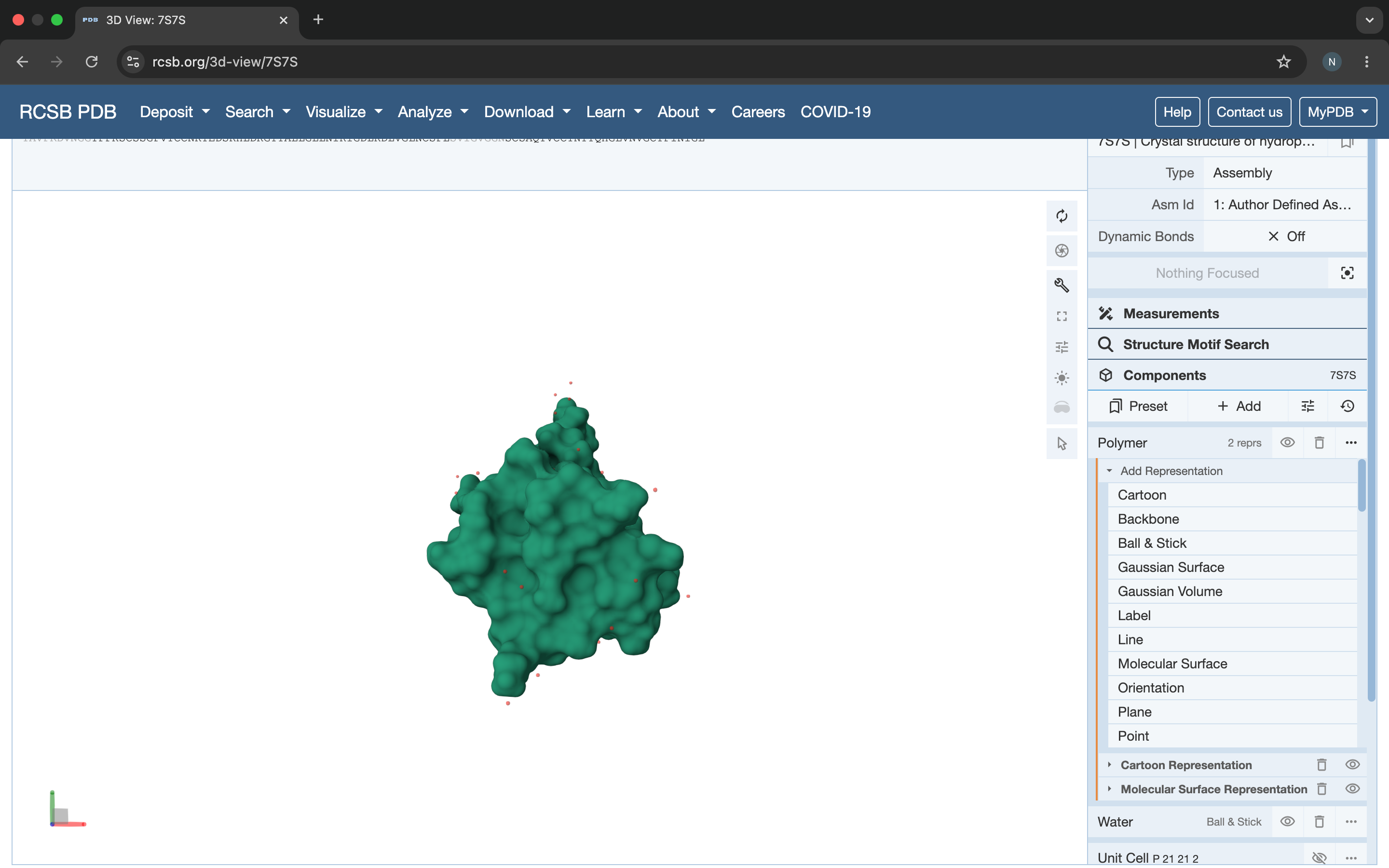Open the Download menu
Viewport: 1389px width, 868px height.
point(528,112)
